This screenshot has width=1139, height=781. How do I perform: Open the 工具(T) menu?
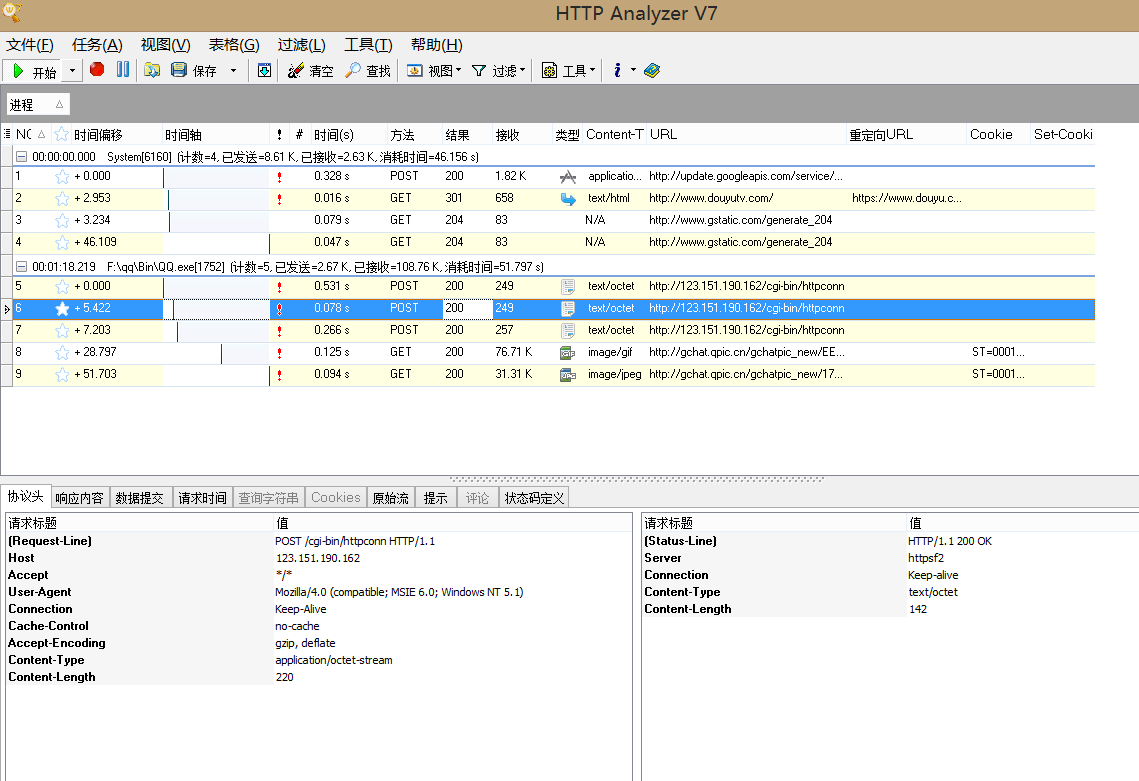tap(368, 45)
